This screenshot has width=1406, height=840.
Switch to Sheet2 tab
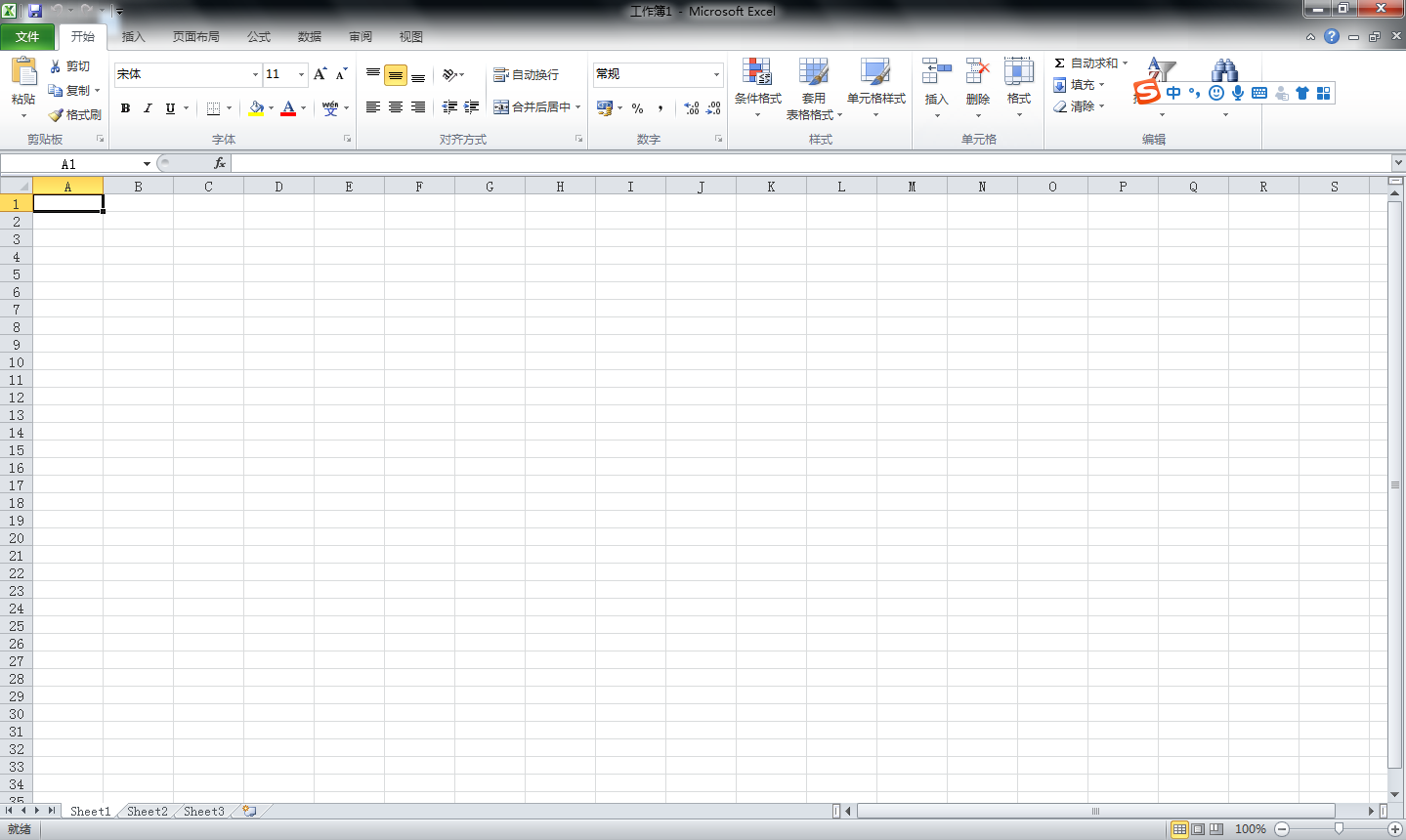[148, 811]
